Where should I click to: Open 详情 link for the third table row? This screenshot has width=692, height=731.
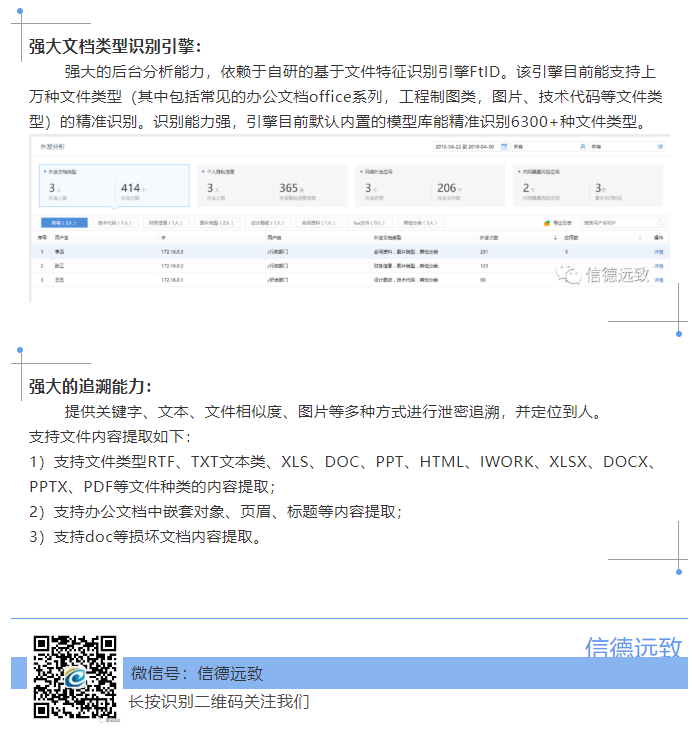coord(658,281)
